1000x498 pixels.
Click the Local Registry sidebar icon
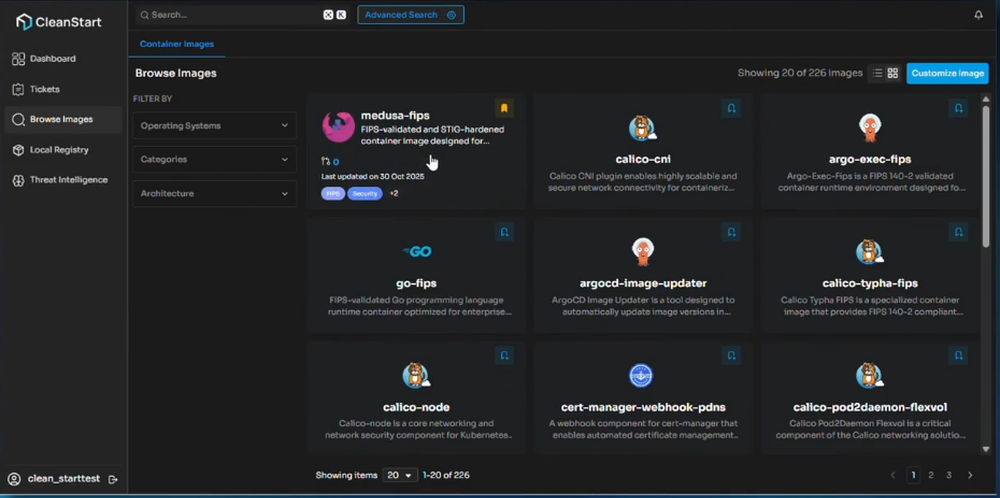pos(18,150)
